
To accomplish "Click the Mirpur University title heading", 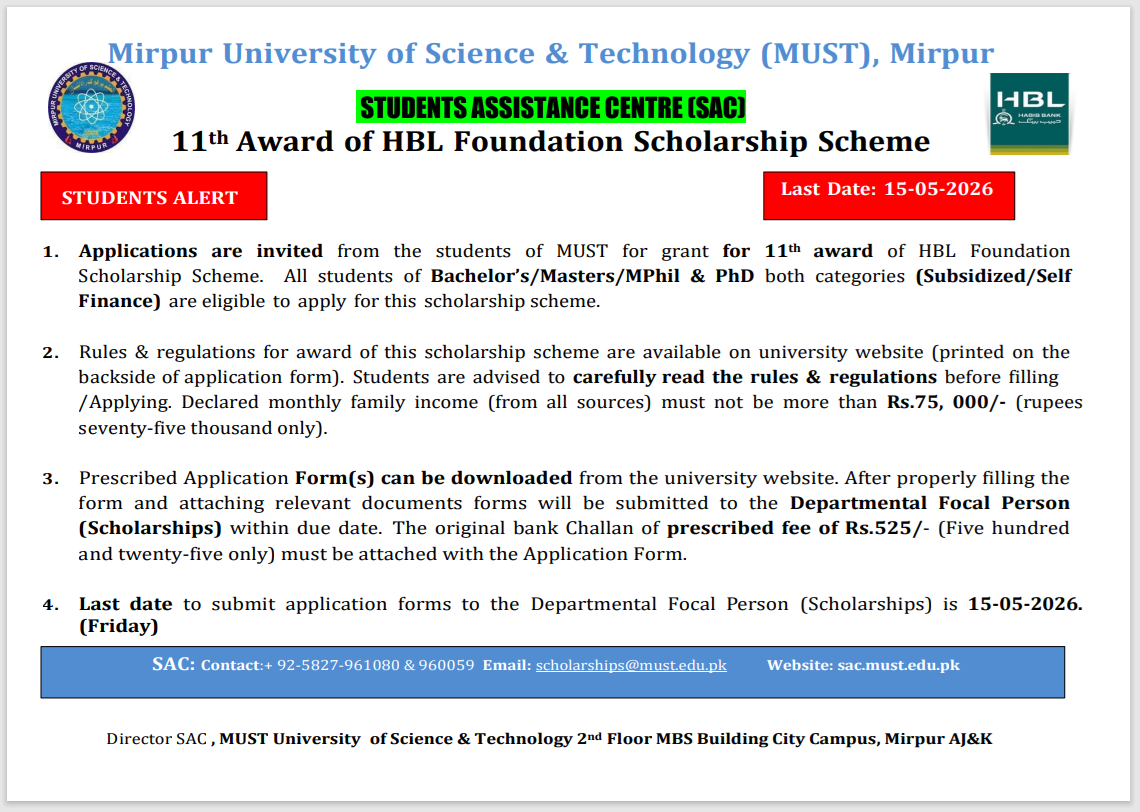I will [551, 53].
